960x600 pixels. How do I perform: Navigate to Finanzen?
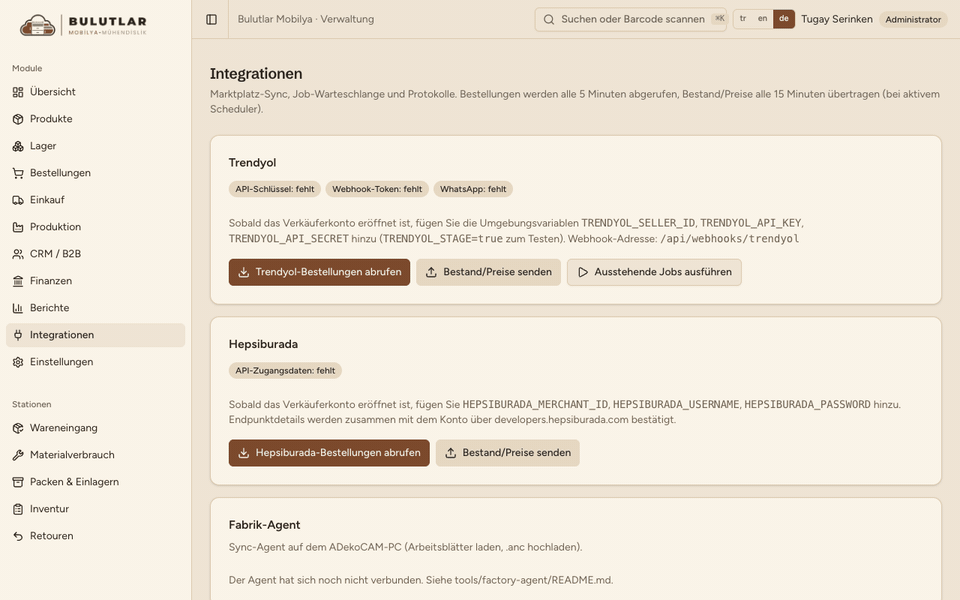(x=96, y=281)
